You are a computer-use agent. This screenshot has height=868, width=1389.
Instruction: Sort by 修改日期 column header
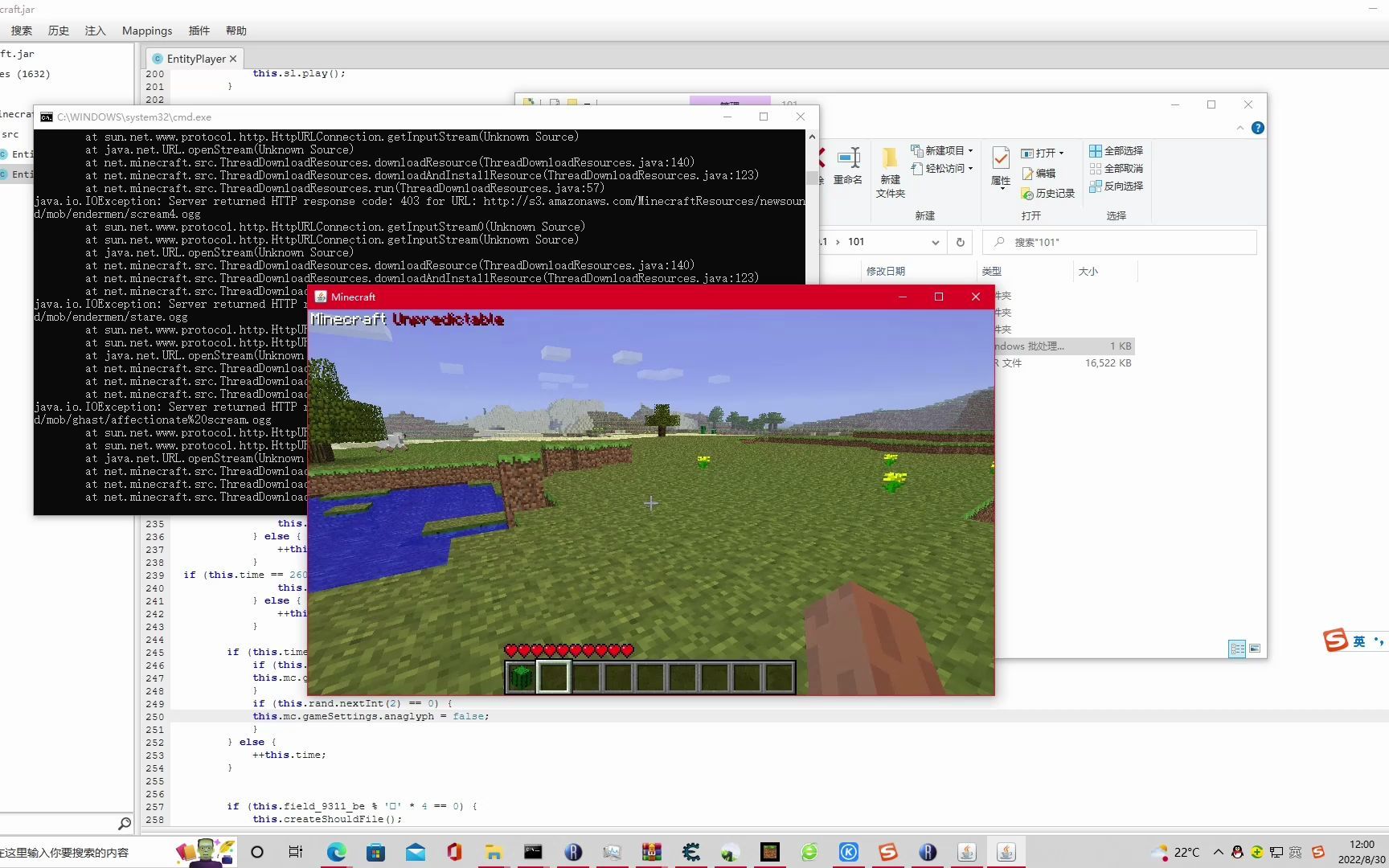point(885,271)
